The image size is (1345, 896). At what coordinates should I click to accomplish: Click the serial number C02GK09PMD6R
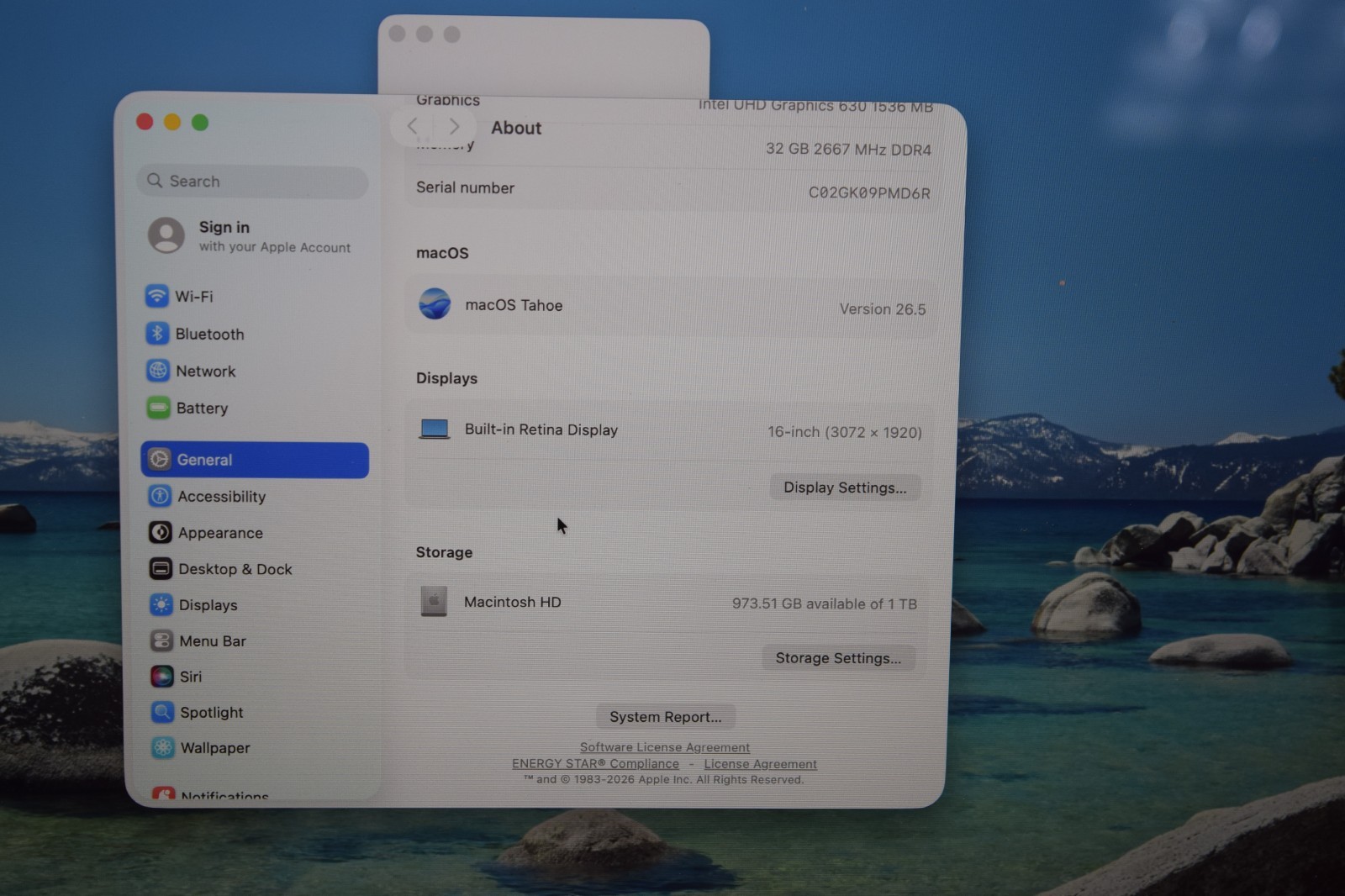click(869, 192)
